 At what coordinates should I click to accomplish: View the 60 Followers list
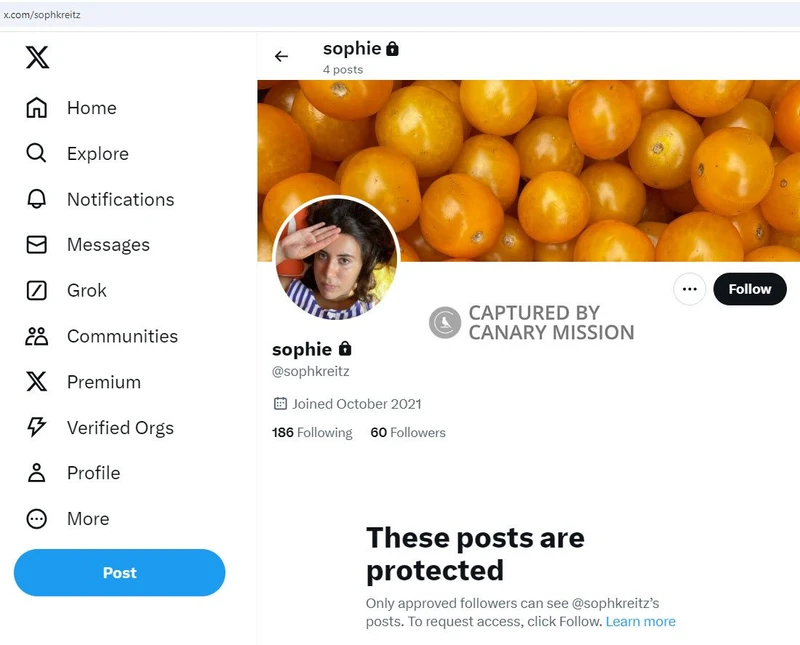[x=408, y=433]
